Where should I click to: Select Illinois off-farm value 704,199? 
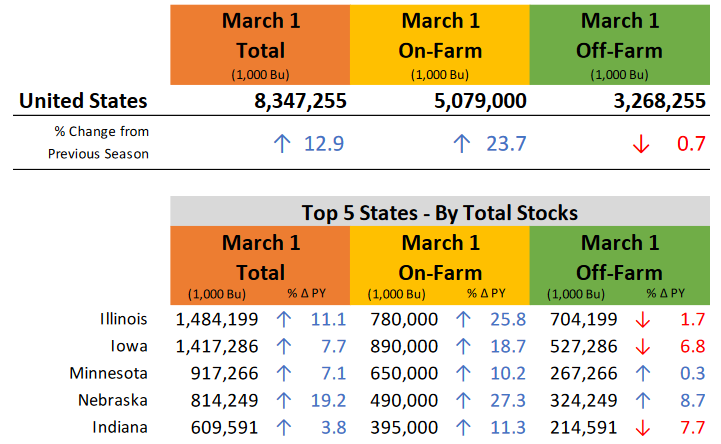coord(584,319)
